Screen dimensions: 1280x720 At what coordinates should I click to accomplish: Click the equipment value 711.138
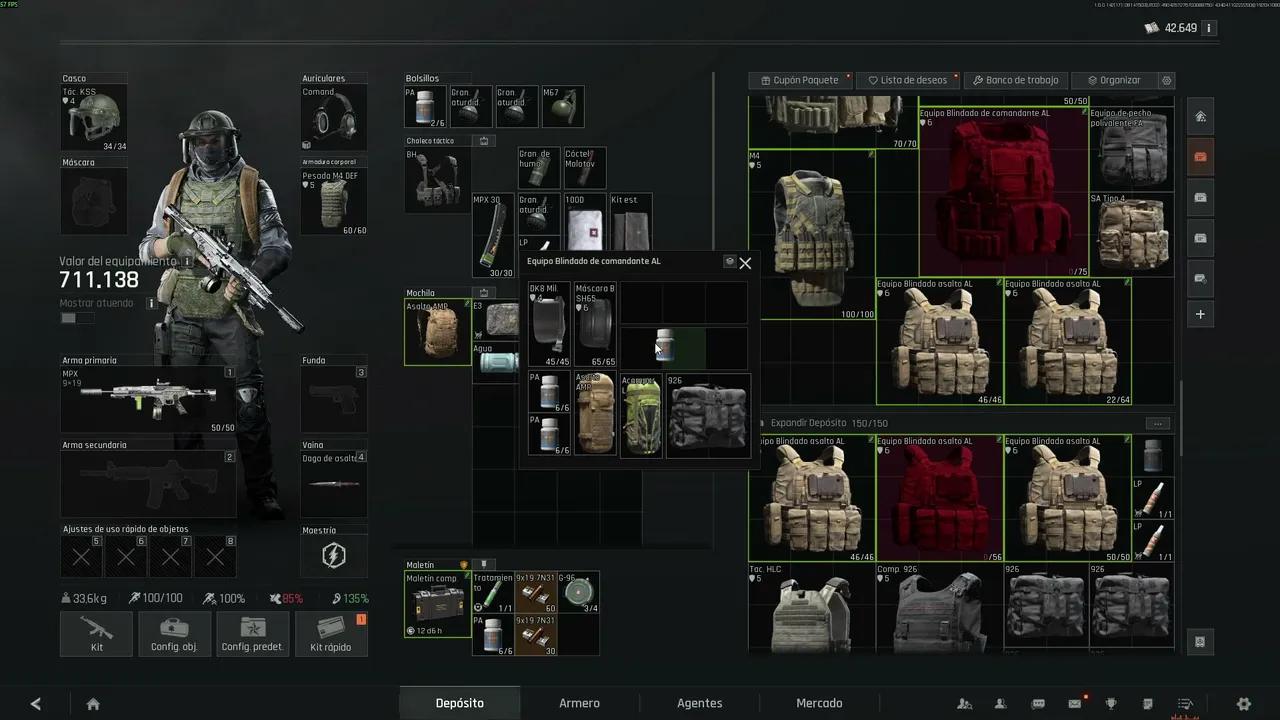[x=99, y=280]
